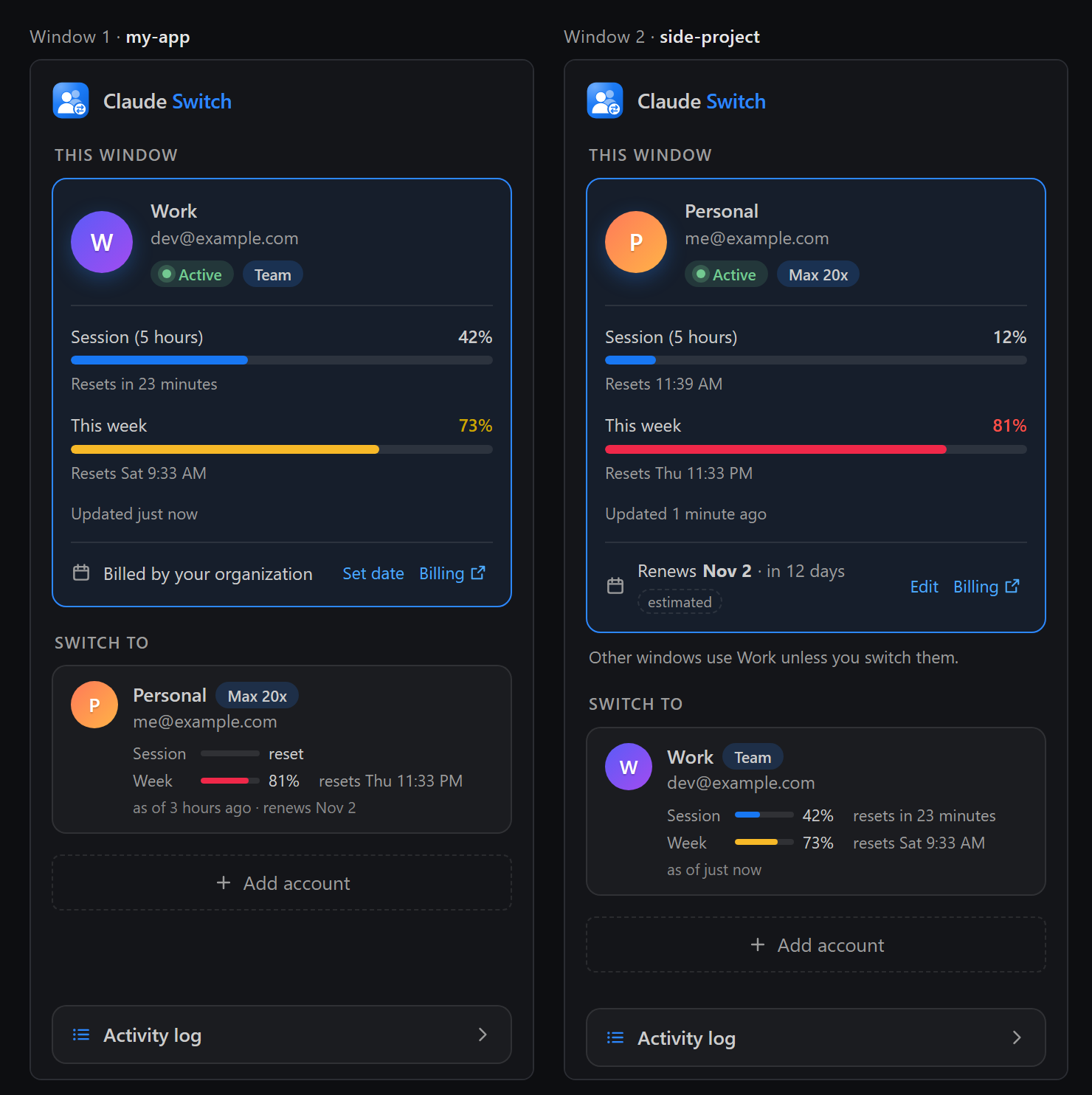Click Edit link next to renewal date
1092x1095 pixels.
pyautogui.click(x=924, y=587)
